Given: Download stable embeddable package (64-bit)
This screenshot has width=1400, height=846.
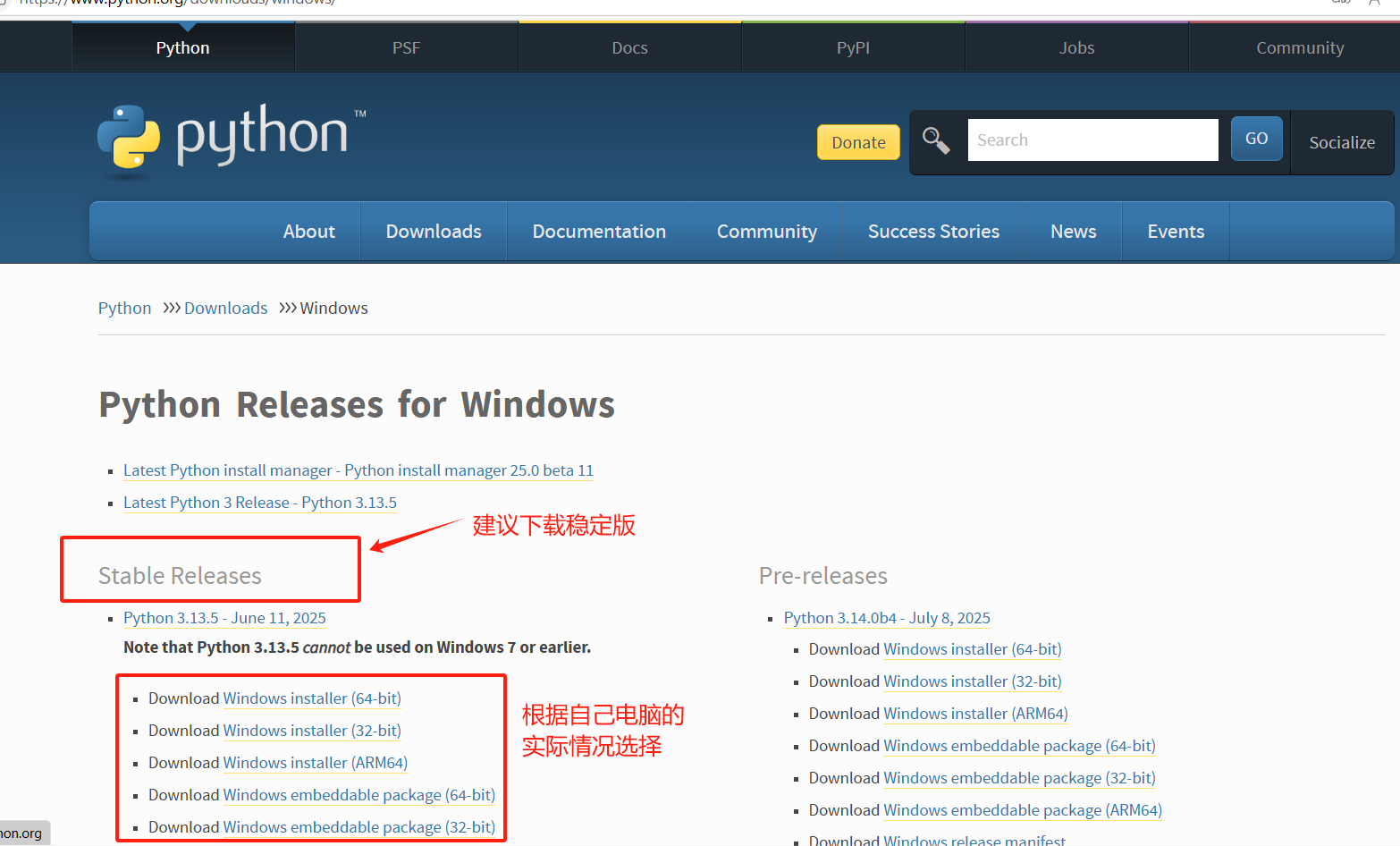Looking at the screenshot, I should (x=358, y=795).
